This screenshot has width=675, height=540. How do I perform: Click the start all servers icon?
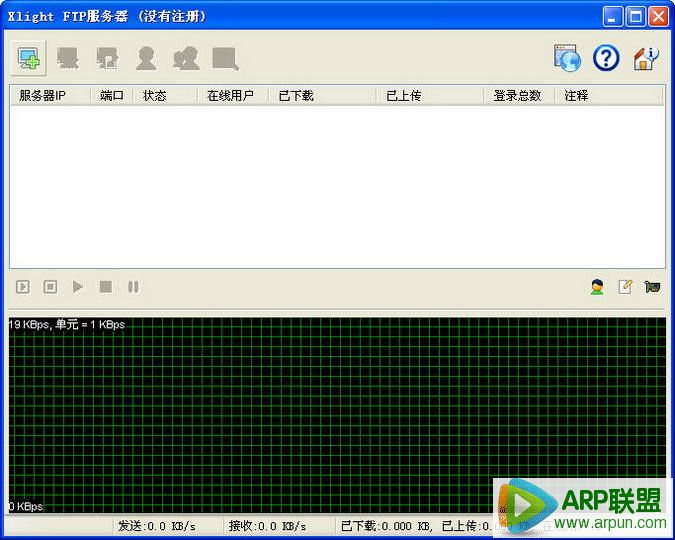click(23, 286)
